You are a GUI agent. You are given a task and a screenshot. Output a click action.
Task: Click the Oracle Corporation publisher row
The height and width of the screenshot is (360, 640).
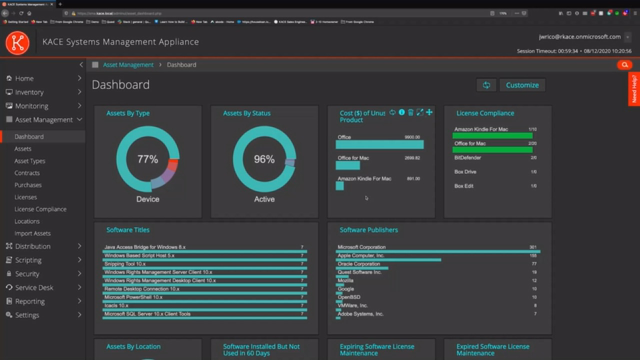438,265
